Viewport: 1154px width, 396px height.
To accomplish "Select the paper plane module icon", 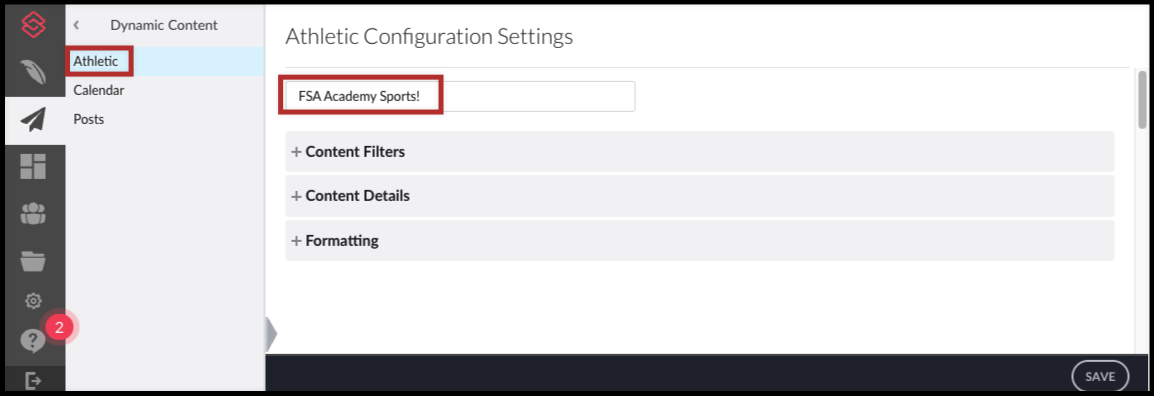I will tap(33, 119).
